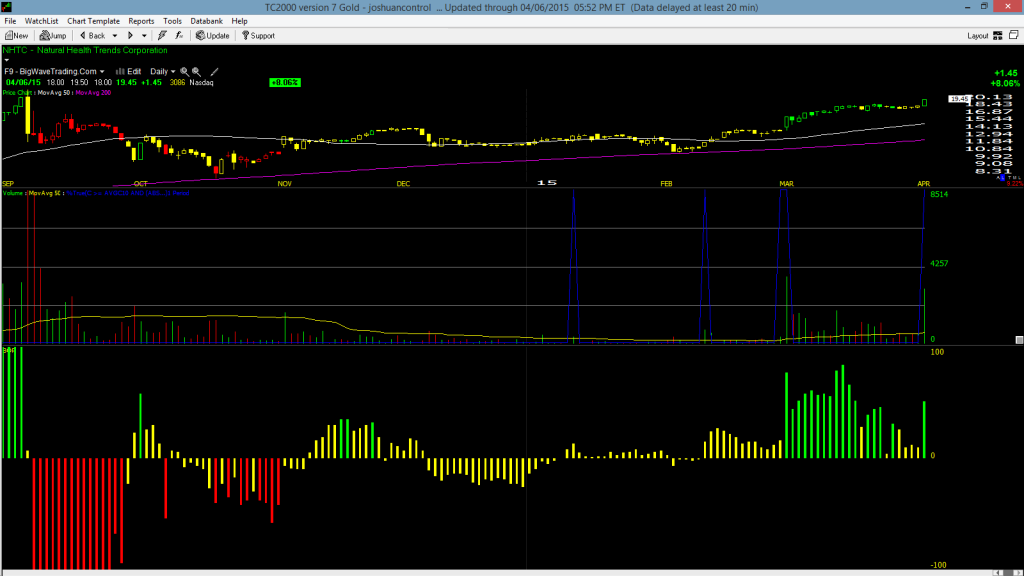Zoom in on the chart

pos(185,72)
